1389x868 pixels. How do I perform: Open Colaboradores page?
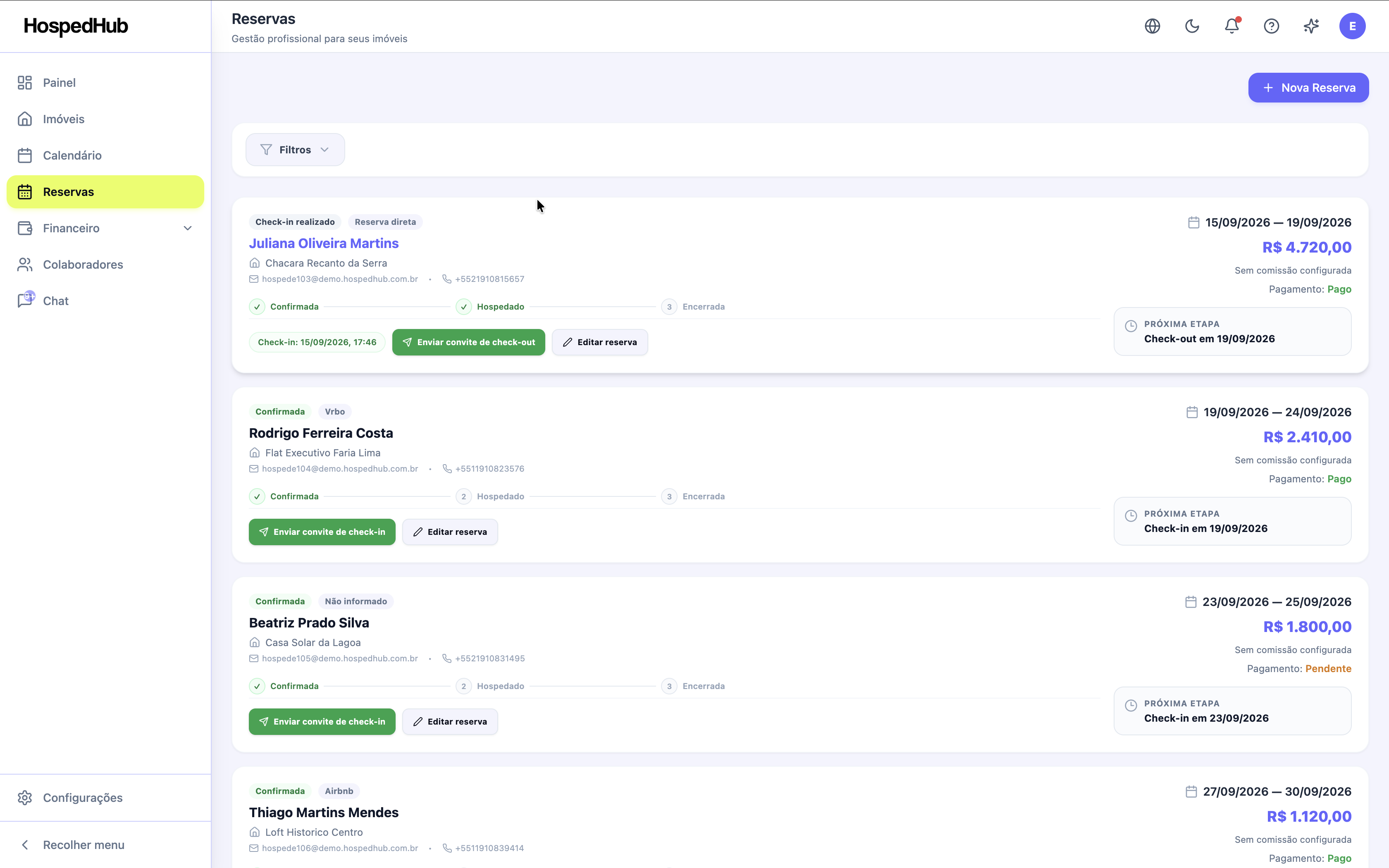coord(105,265)
